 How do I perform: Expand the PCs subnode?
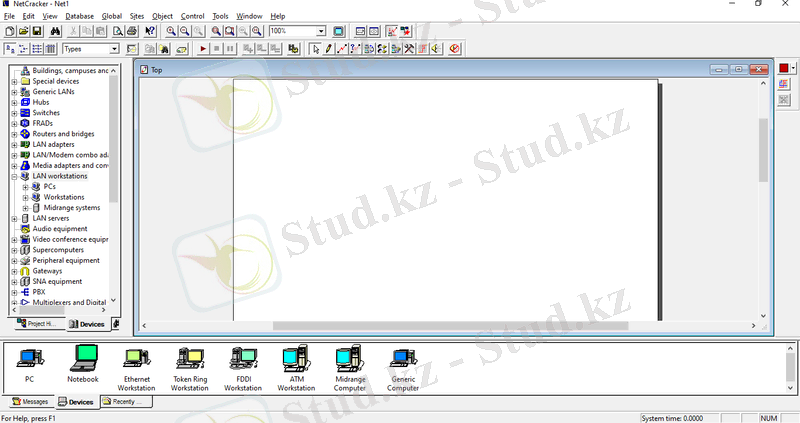pyautogui.click(x=25, y=187)
